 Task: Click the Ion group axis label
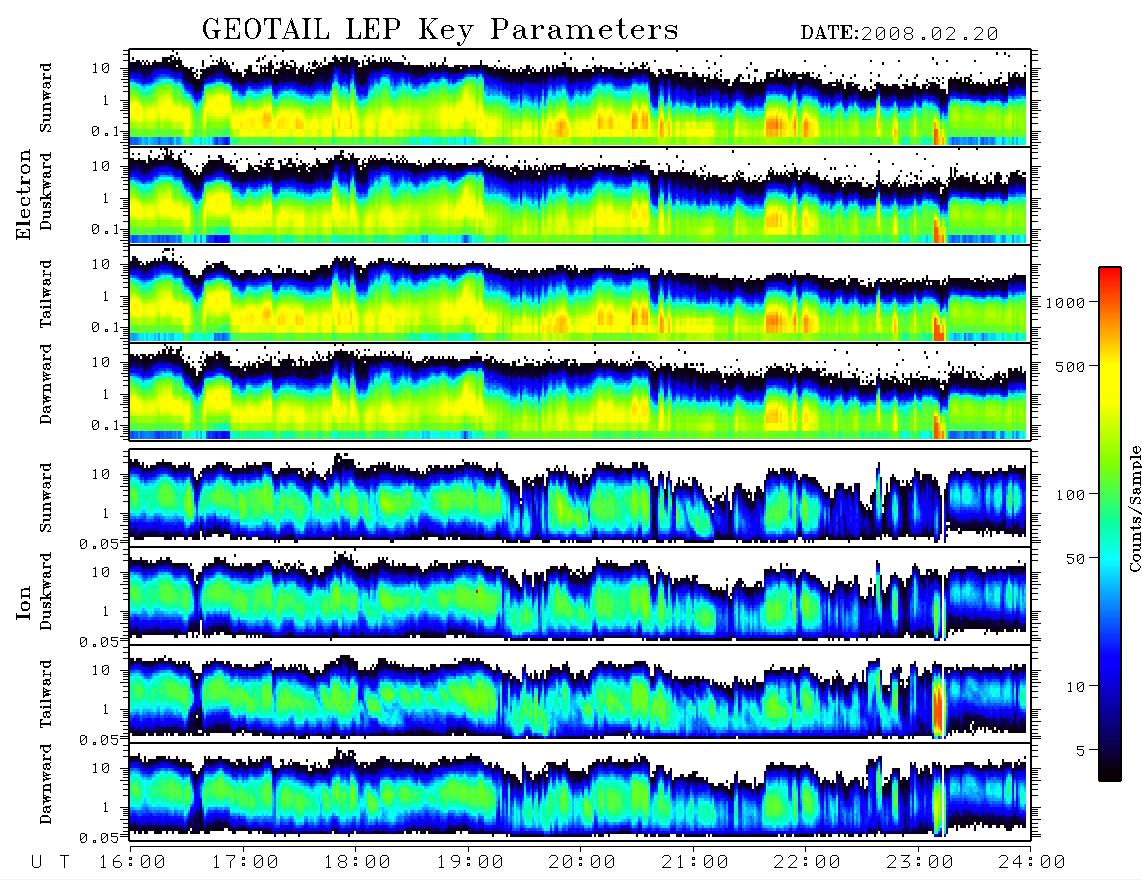point(23,602)
